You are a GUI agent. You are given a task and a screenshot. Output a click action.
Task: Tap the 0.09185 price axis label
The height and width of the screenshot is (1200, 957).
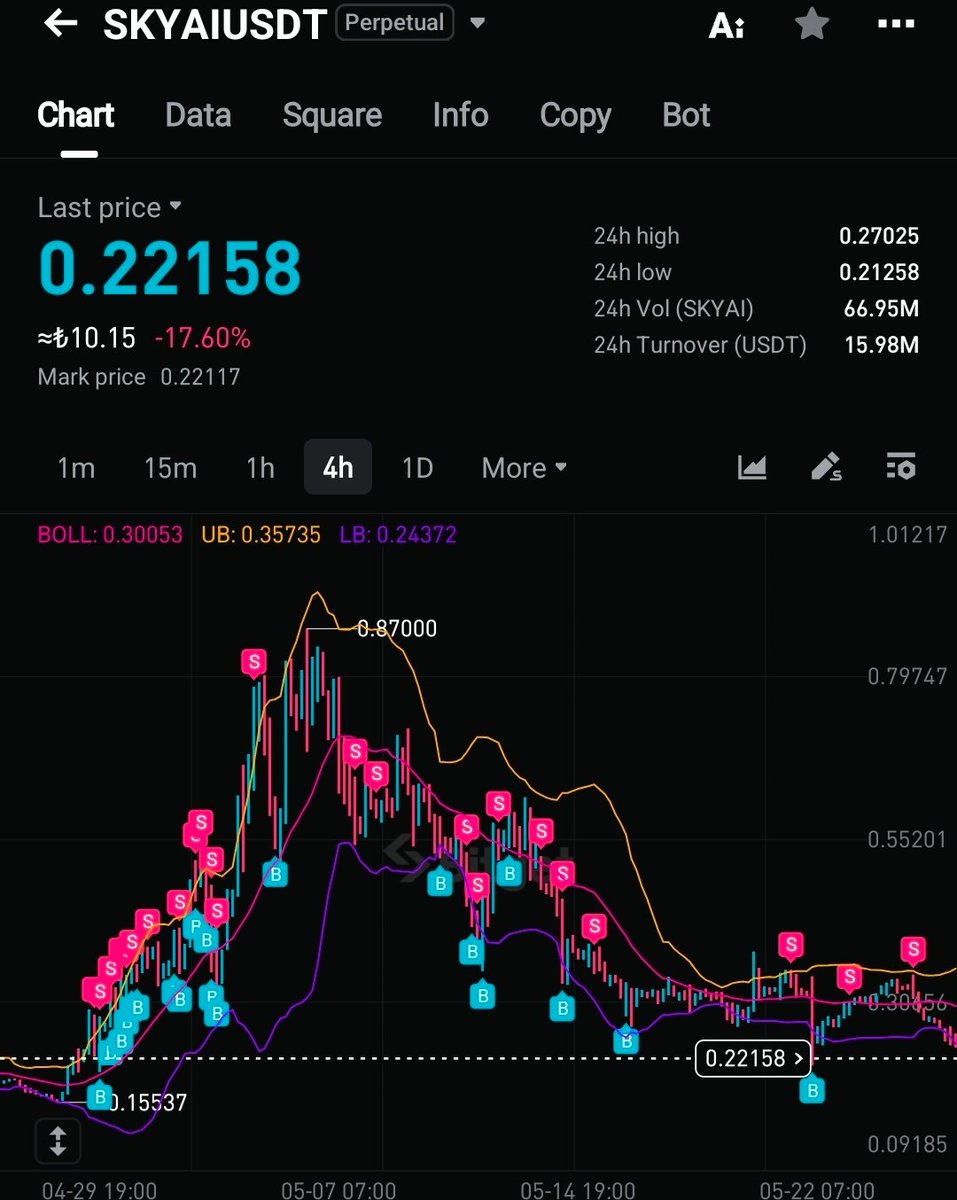pyautogui.click(x=907, y=1144)
